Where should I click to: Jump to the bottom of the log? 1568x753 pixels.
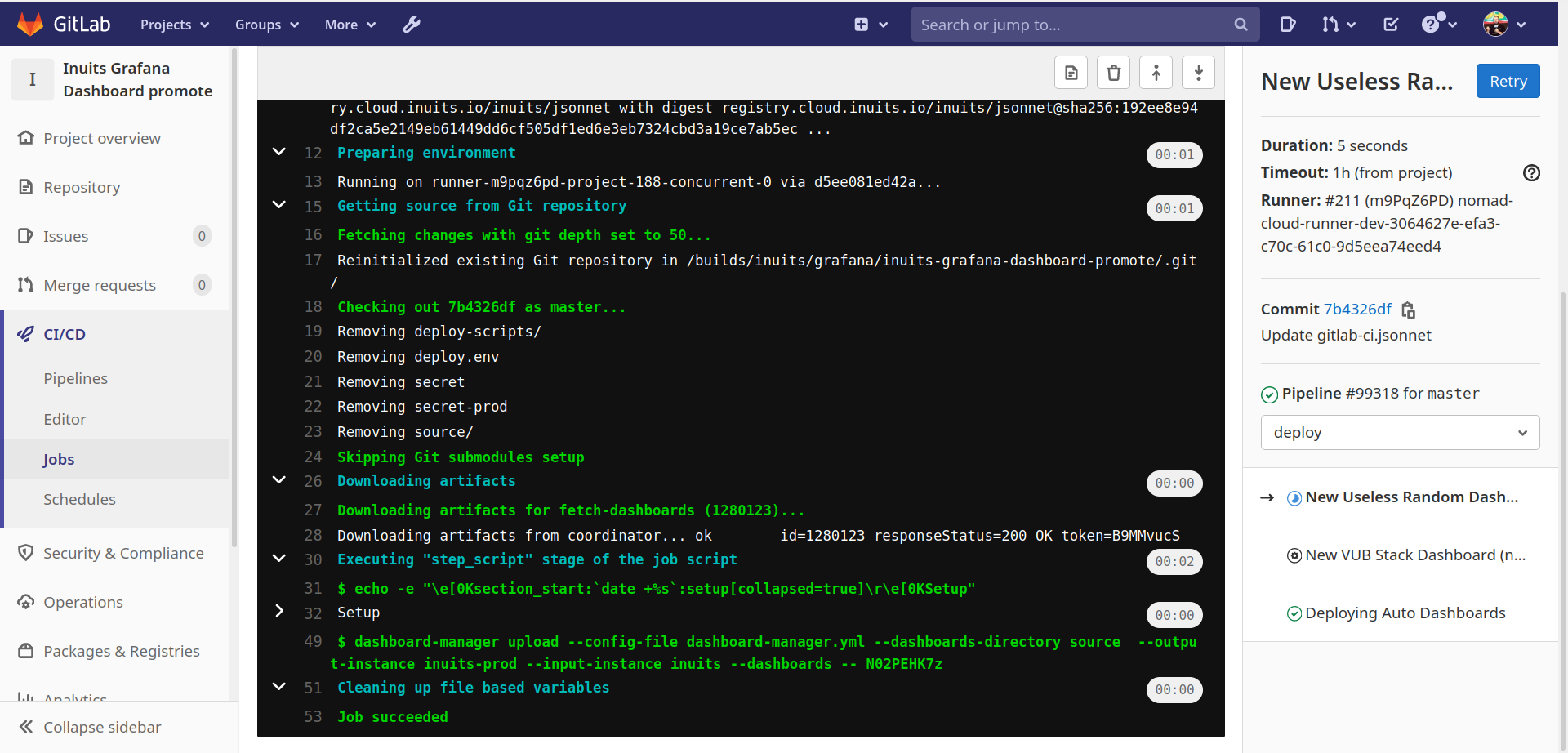click(x=1198, y=73)
